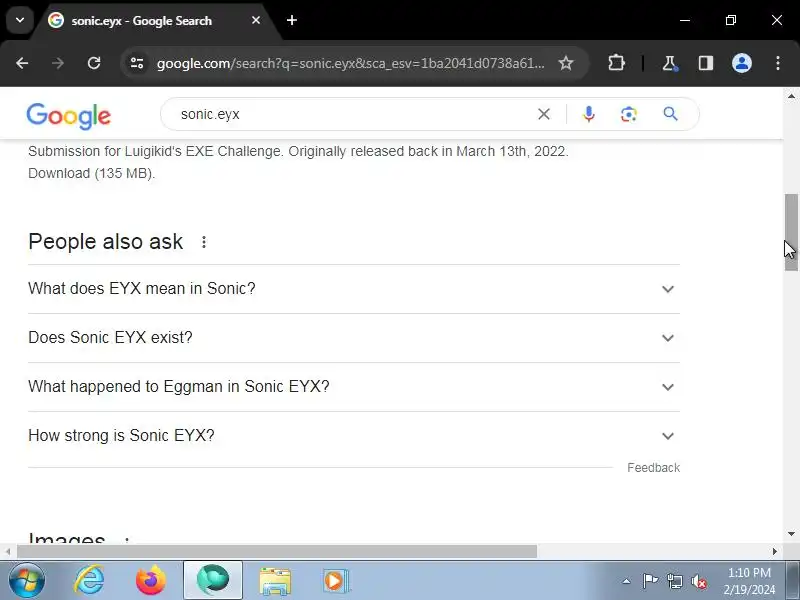Click the Feedback link
800x600 pixels.
(x=654, y=468)
